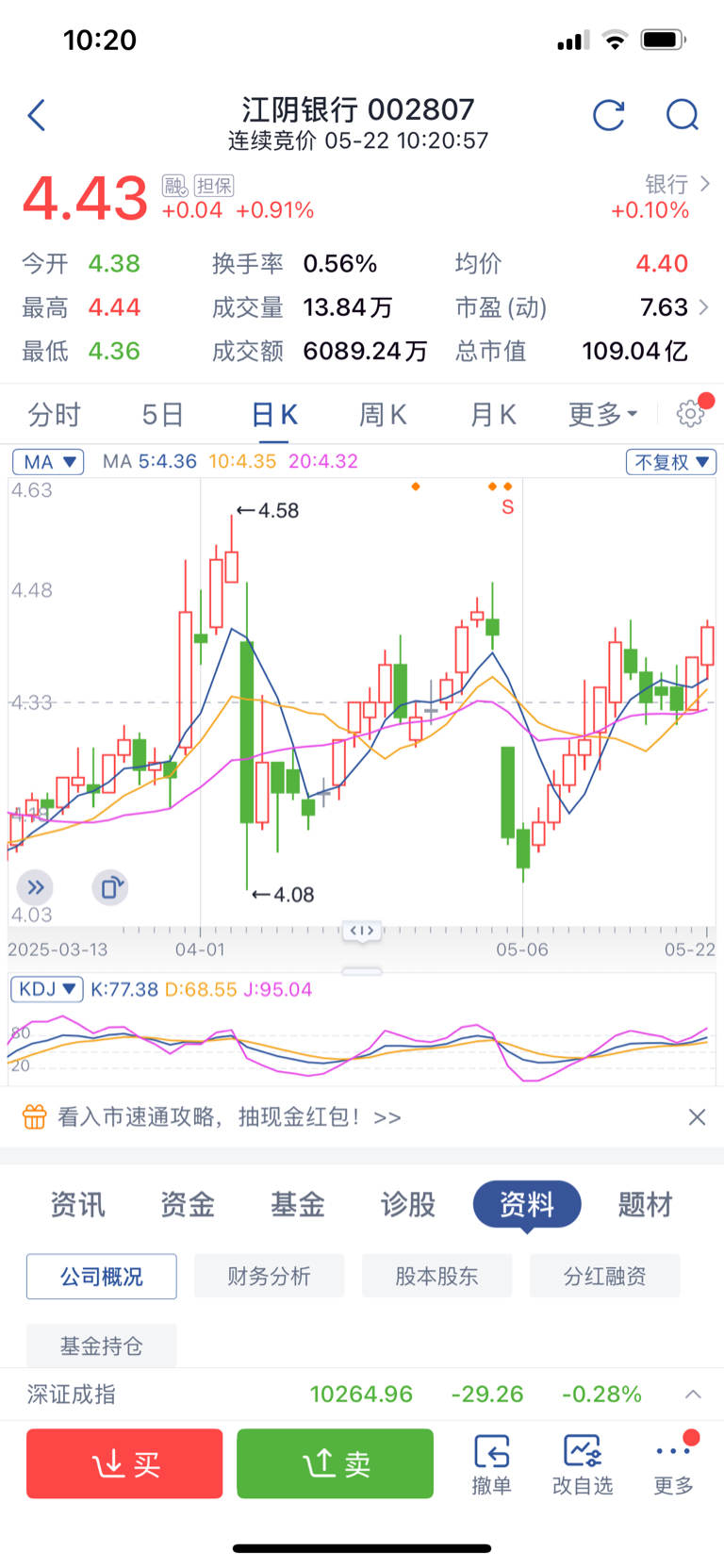Rotate chart to landscape view icon

pos(110,887)
